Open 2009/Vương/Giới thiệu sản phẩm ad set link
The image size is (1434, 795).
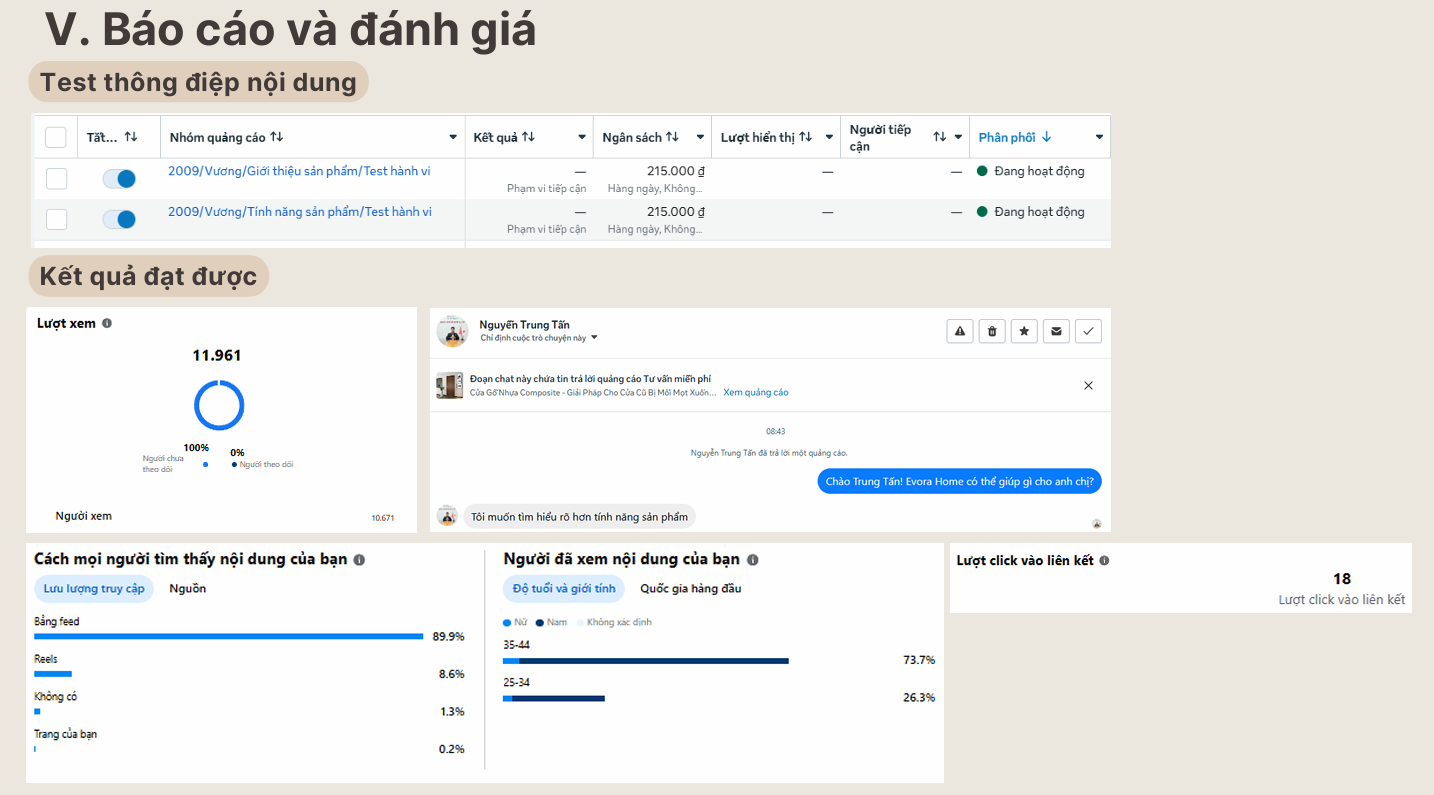point(299,171)
